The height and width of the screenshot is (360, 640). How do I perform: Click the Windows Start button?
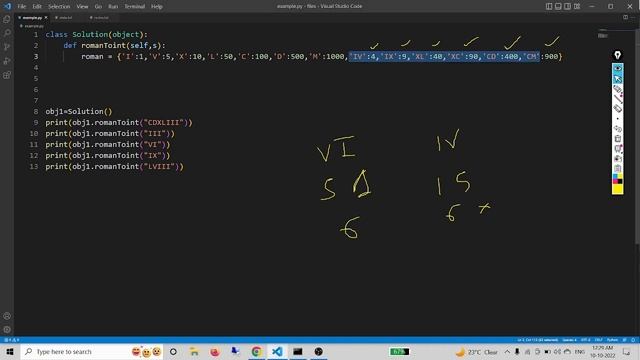pyautogui.click(x=9, y=351)
